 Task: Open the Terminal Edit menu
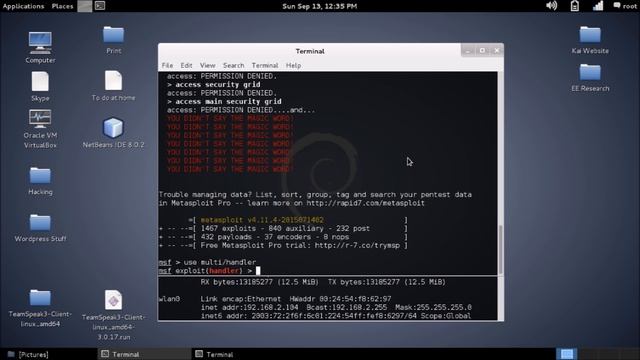click(x=187, y=65)
